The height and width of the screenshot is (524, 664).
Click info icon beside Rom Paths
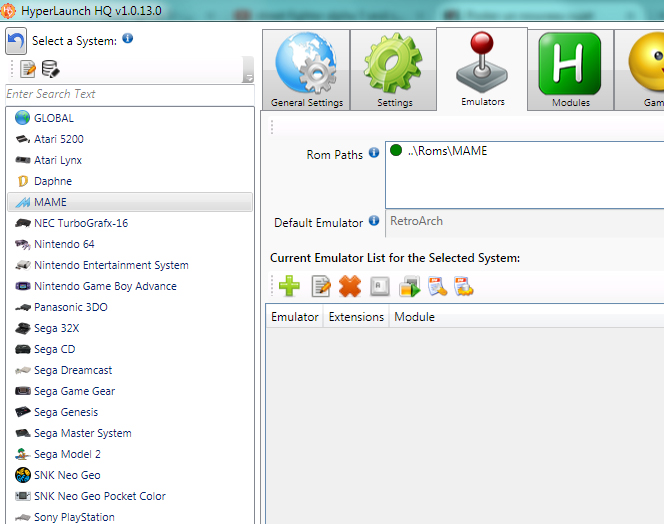pos(374,152)
